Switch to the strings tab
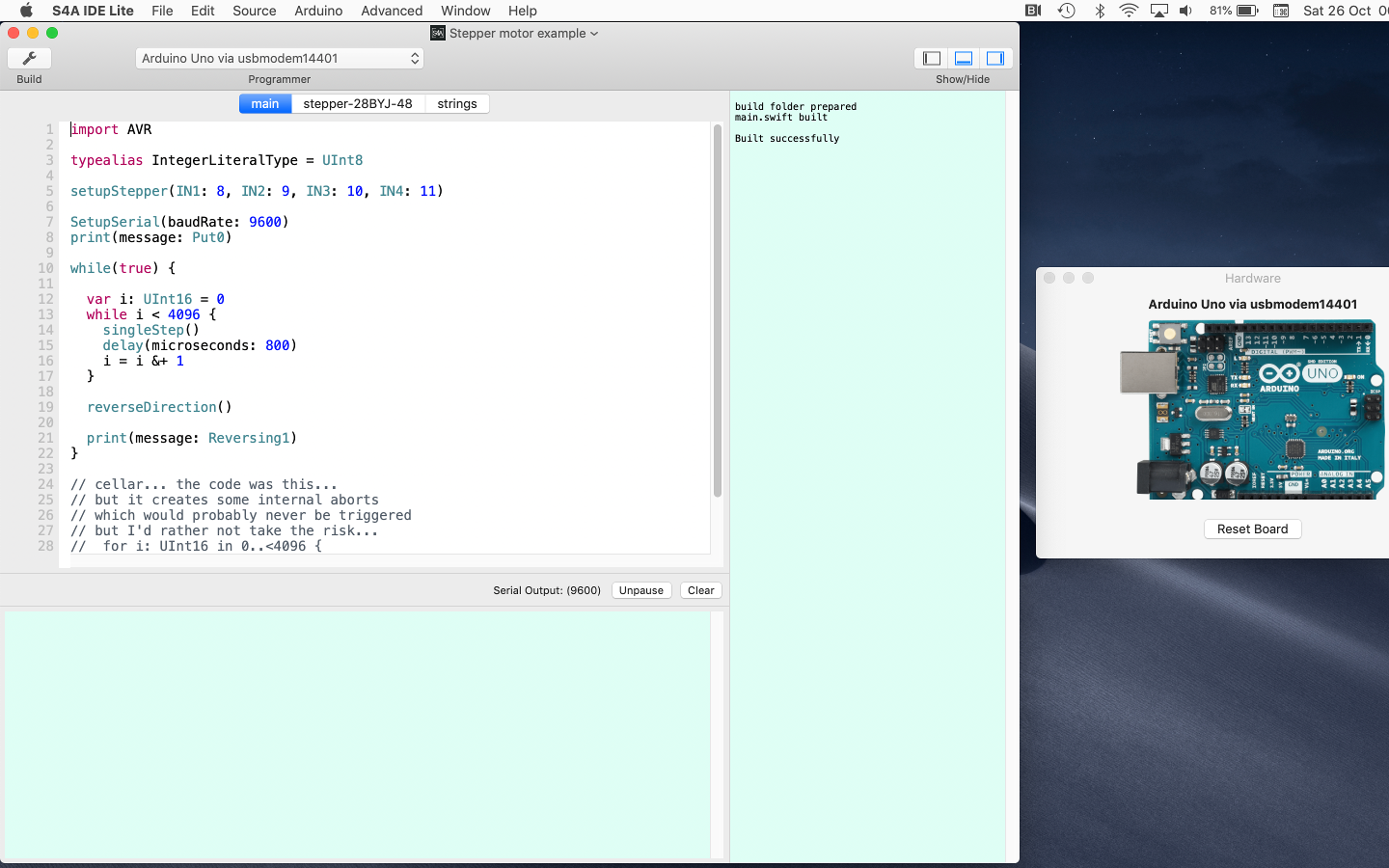Image resolution: width=1389 pixels, height=868 pixels. coord(457,103)
